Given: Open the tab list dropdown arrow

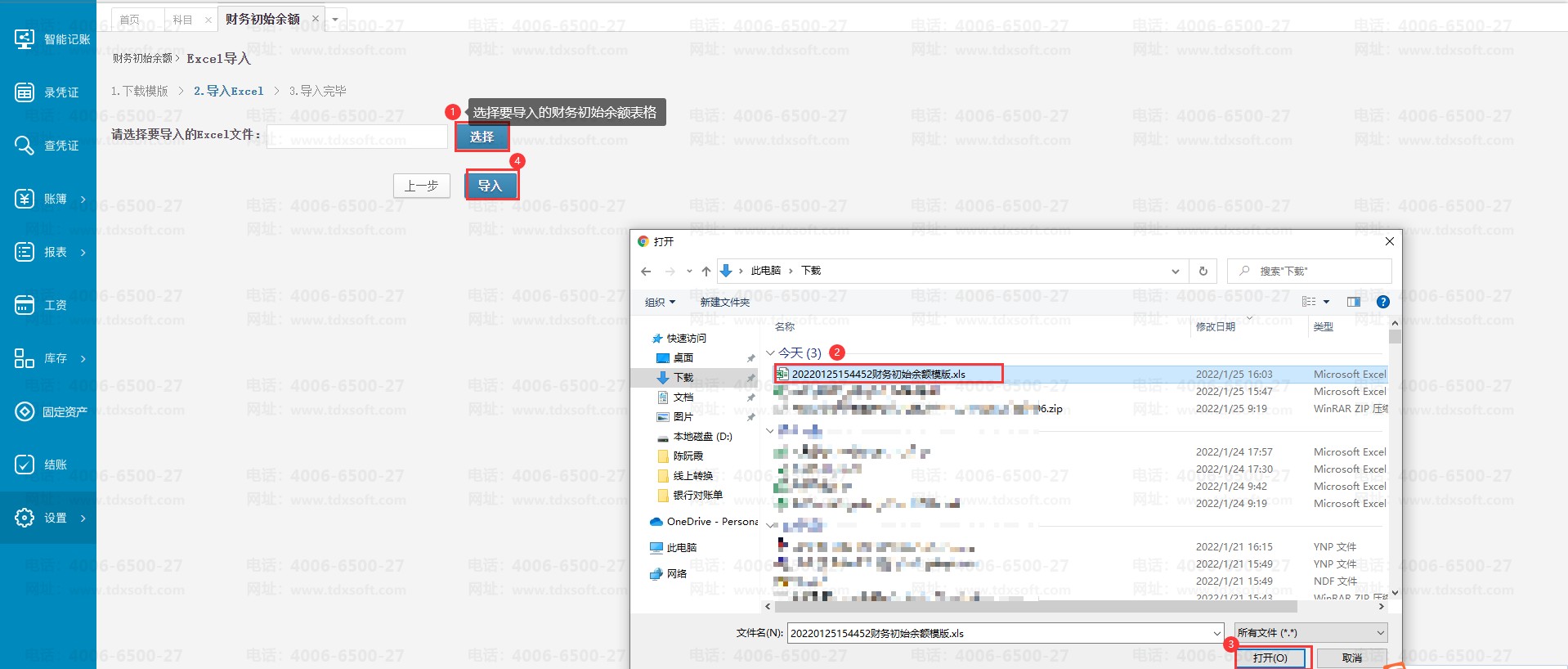Looking at the screenshot, I should tap(336, 19).
